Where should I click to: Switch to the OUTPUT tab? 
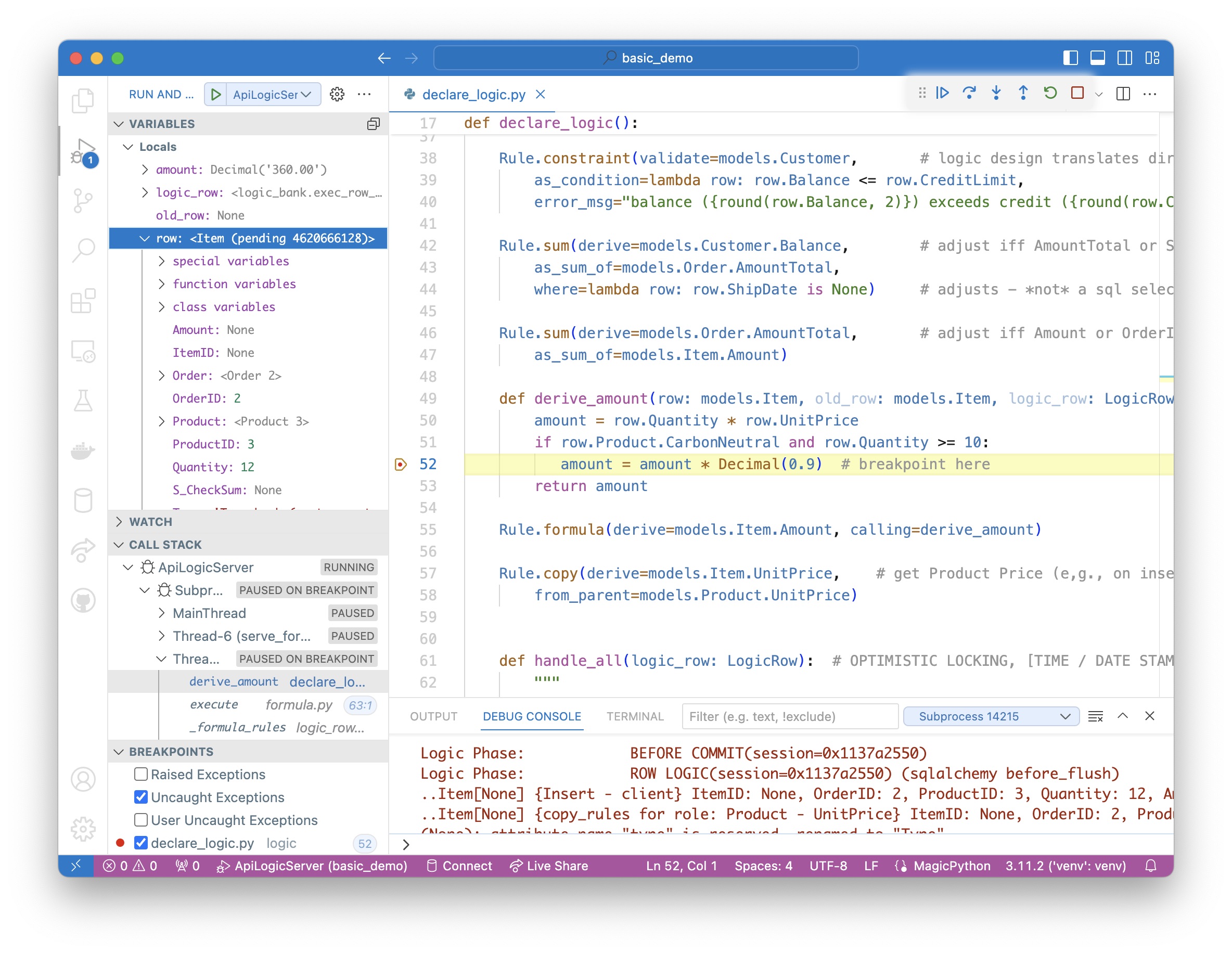[x=433, y=716]
